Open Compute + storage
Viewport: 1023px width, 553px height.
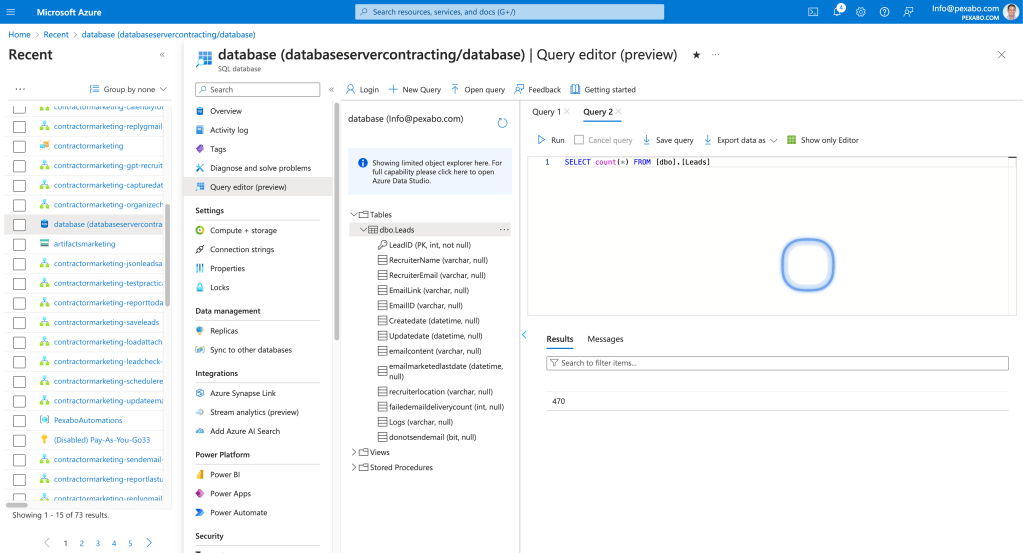[x=243, y=230]
